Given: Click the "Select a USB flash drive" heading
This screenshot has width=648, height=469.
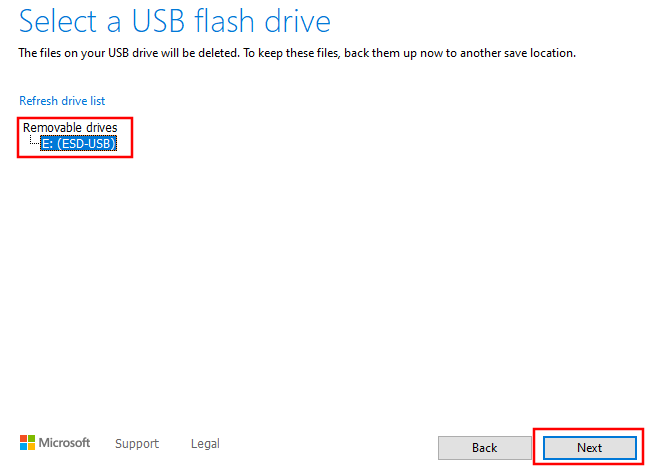Looking at the screenshot, I should pos(174,21).
